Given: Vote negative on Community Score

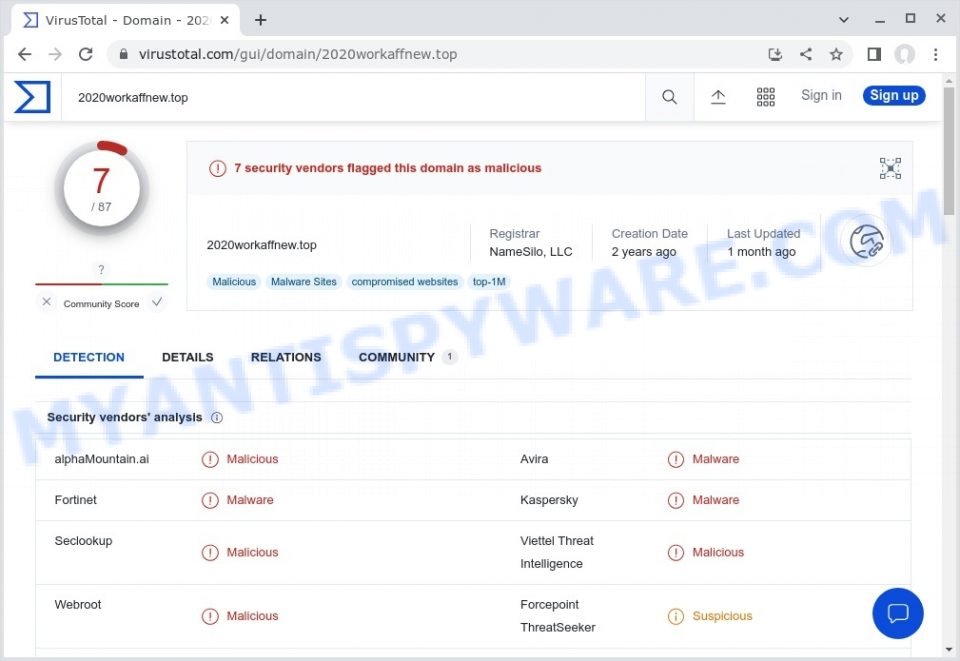Looking at the screenshot, I should pyautogui.click(x=47, y=302).
